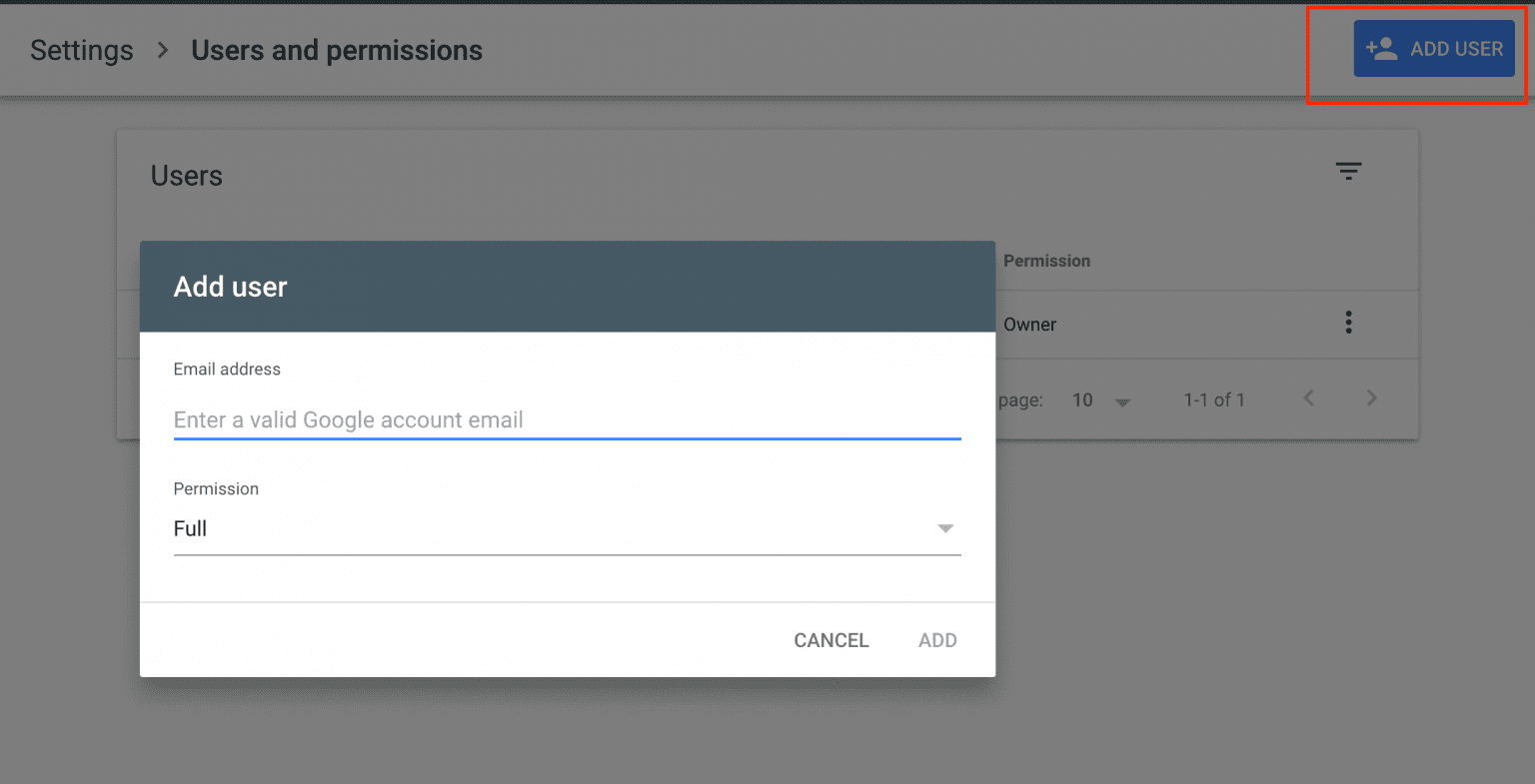Screen dimensions: 1535x784
Task: Click the dropdown arrow beside Permission field
Action: (944, 528)
